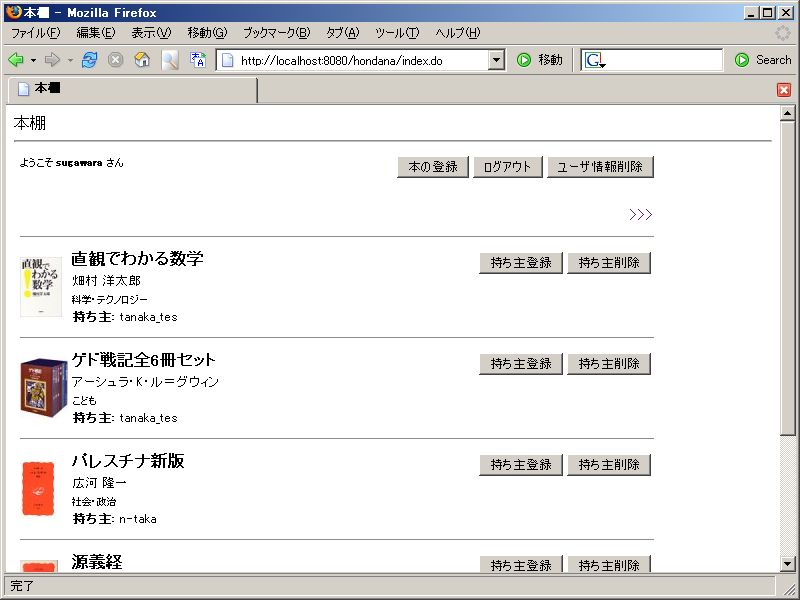Click the green 移動 (Go) button

539,60
